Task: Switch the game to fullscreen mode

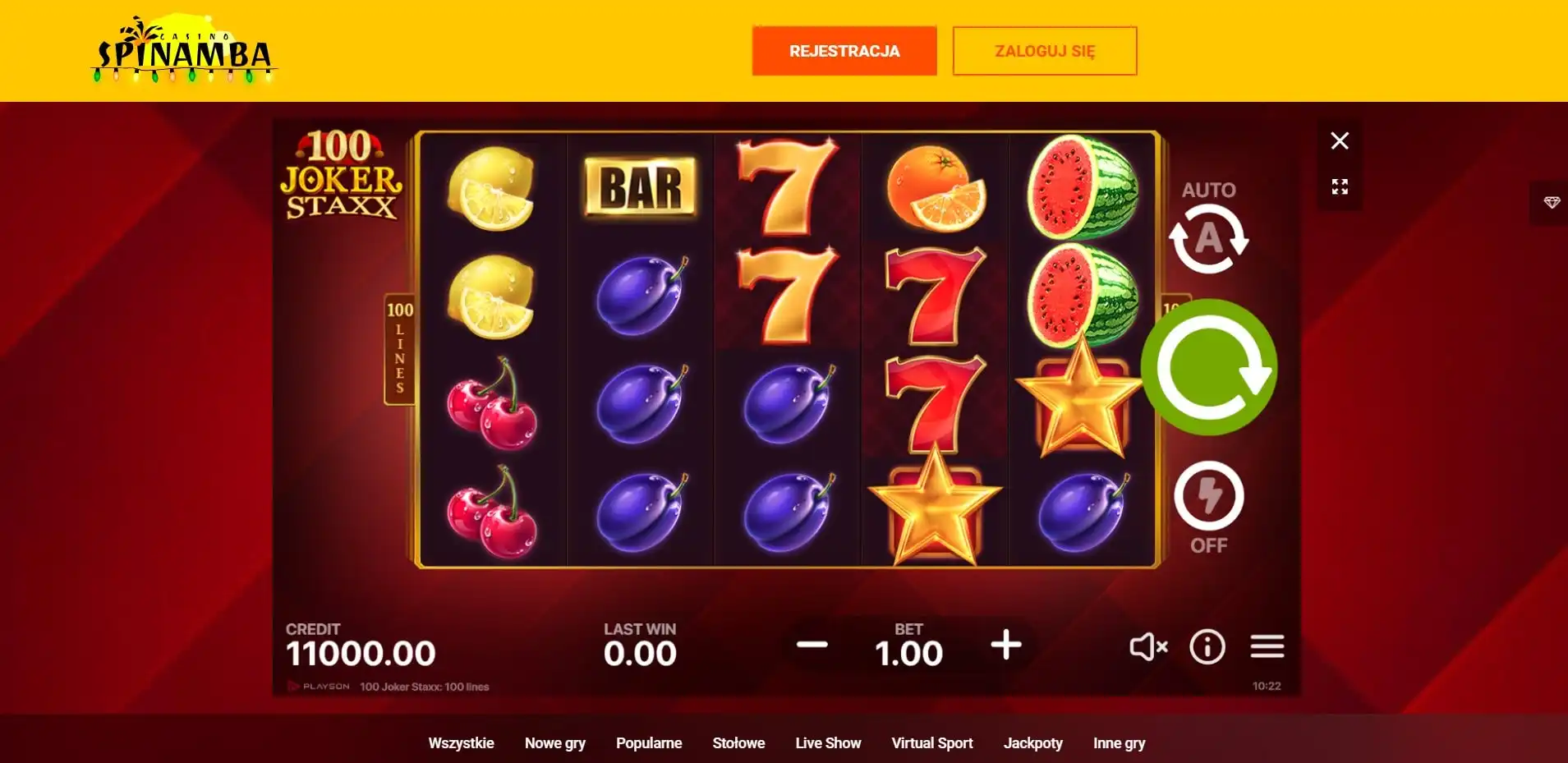Action: pyautogui.click(x=1340, y=187)
